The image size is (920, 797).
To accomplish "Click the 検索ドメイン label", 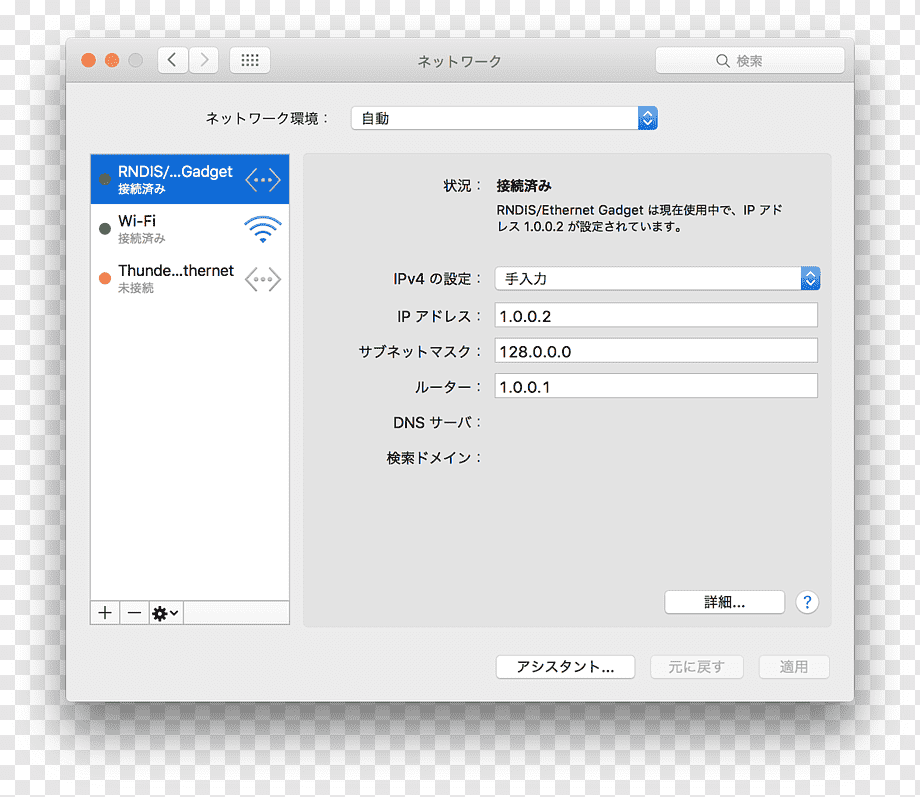I will click(x=433, y=458).
